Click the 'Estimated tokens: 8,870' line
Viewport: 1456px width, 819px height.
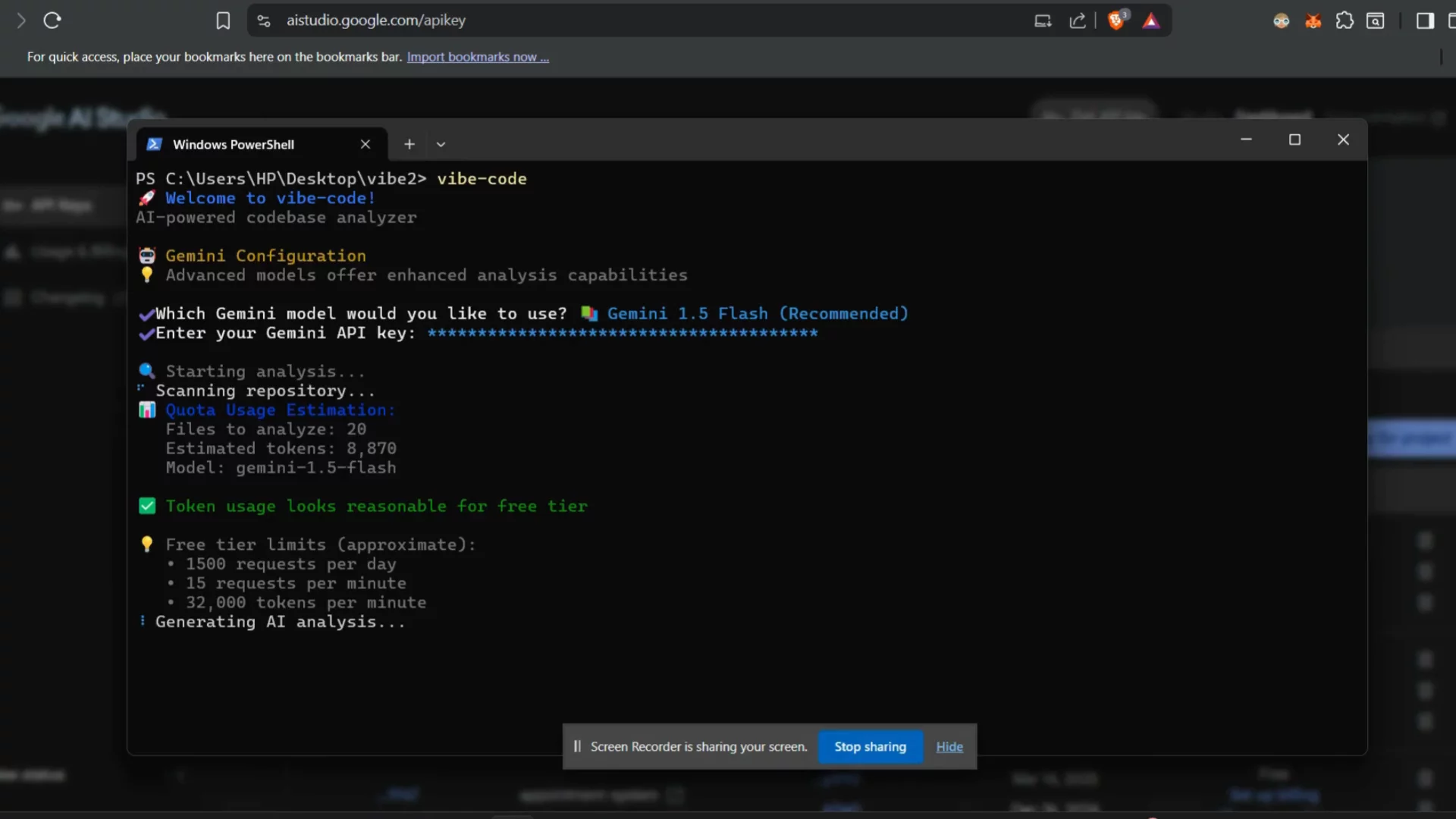[x=281, y=448]
